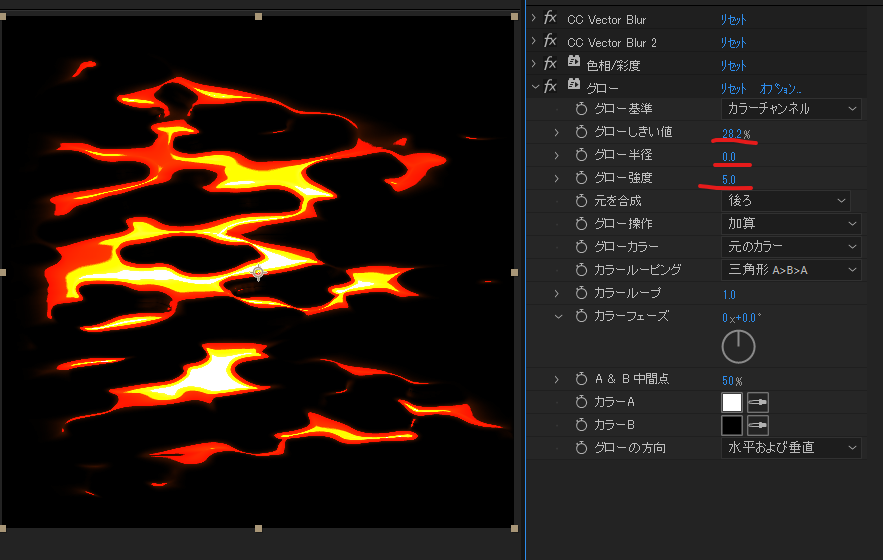Image resolution: width=883 pixels, height=560 pixels.
Task: Open グロー オプション link
Action: click(781, 89)
